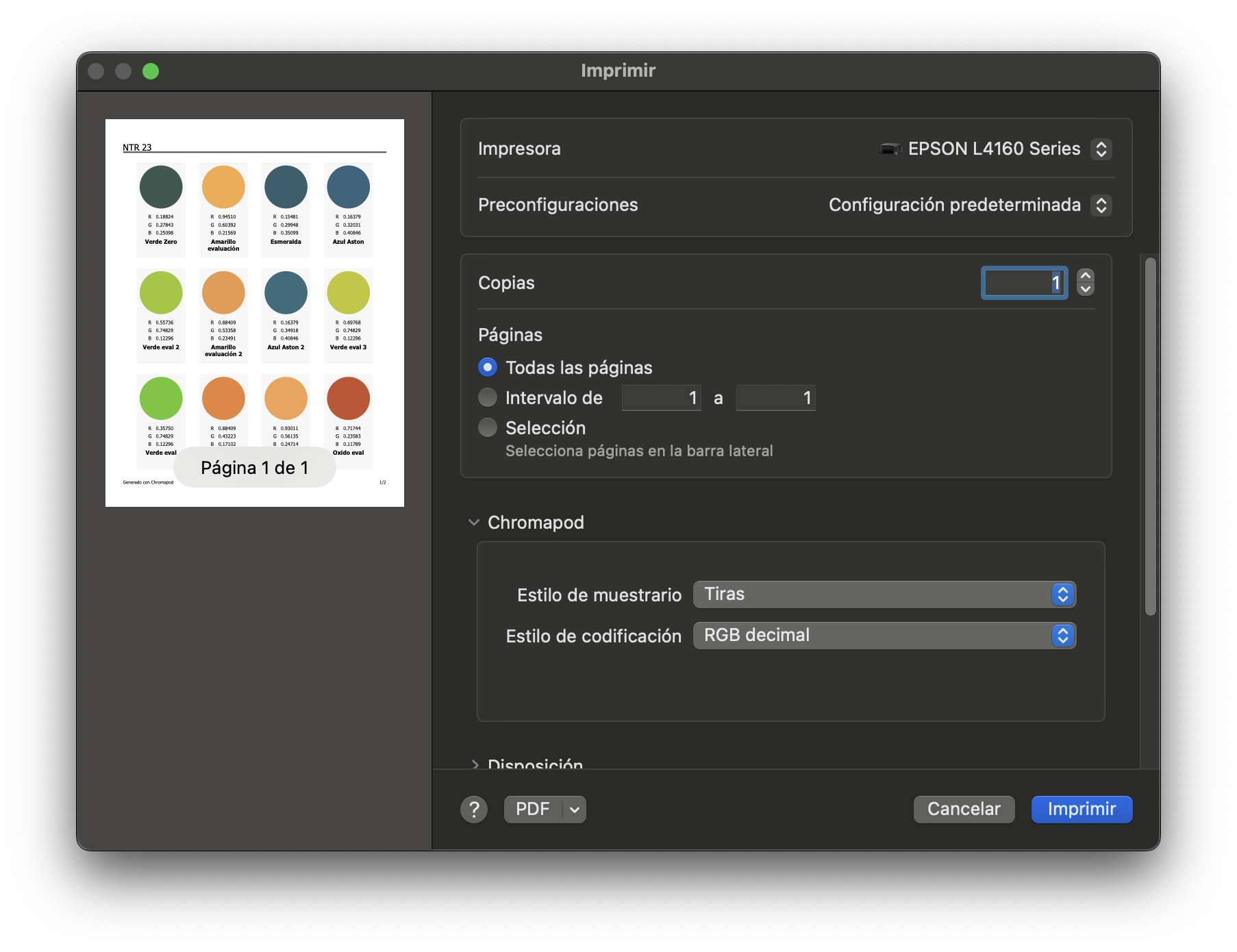The height and width of the screenshot is (952, 1237).
Task: Collapse the Chromapod section
Action: coord(473,523)
